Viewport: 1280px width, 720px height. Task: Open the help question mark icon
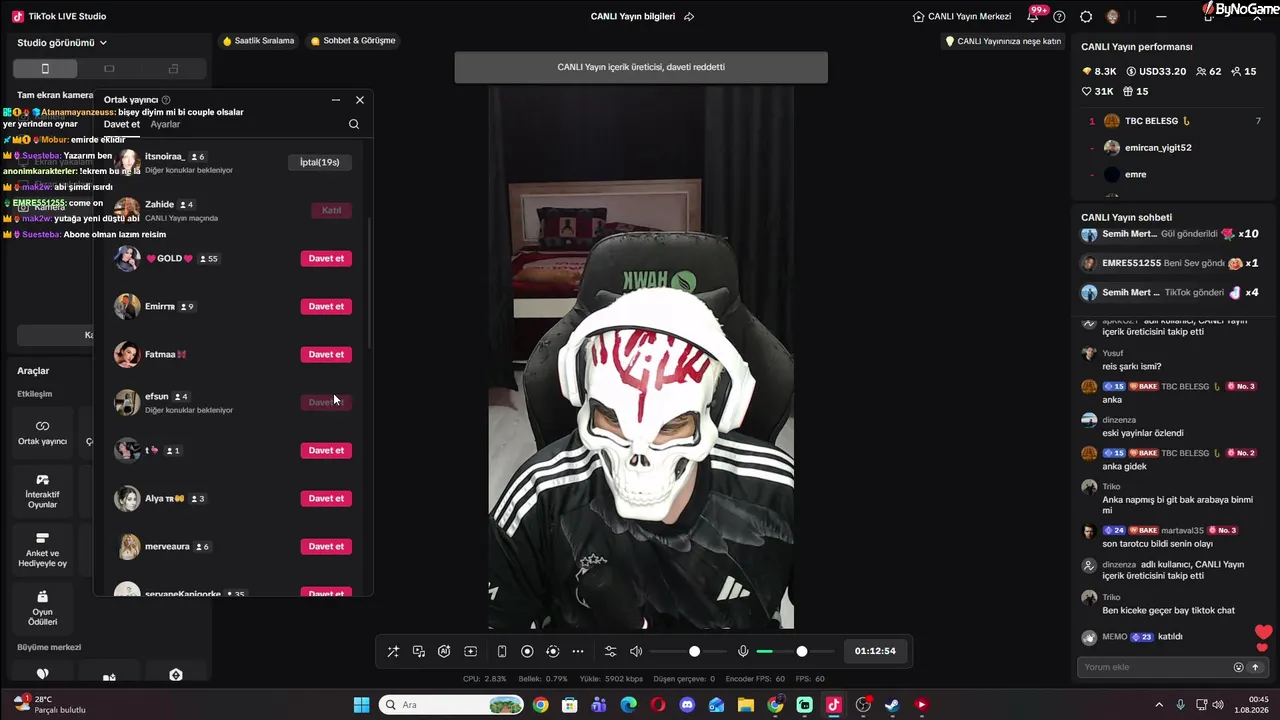pyautogui.click(x=1059, y=16)
